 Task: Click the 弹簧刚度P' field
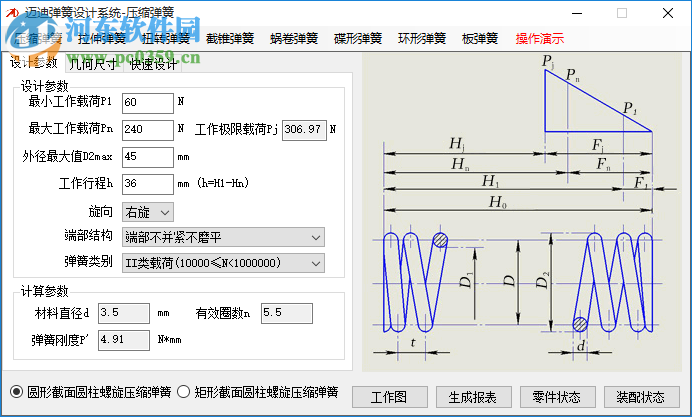pos(124,340)
